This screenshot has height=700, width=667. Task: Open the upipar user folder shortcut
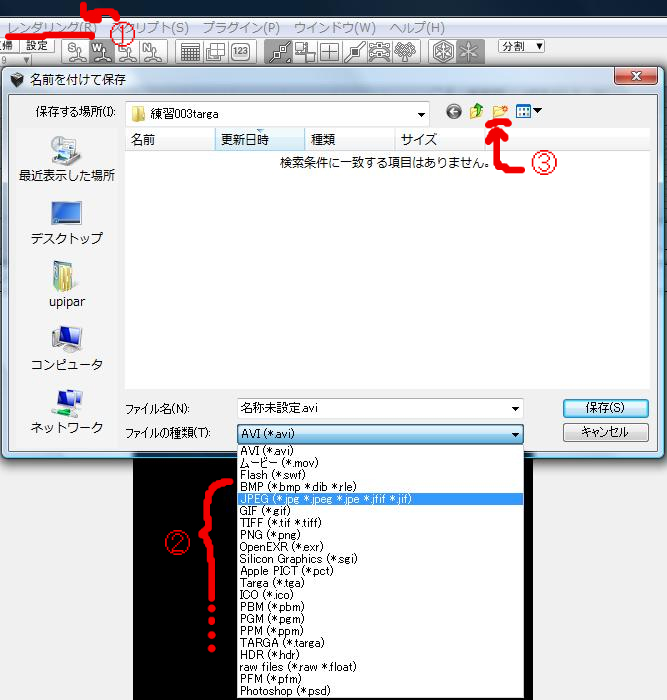(x=67, y=284)
